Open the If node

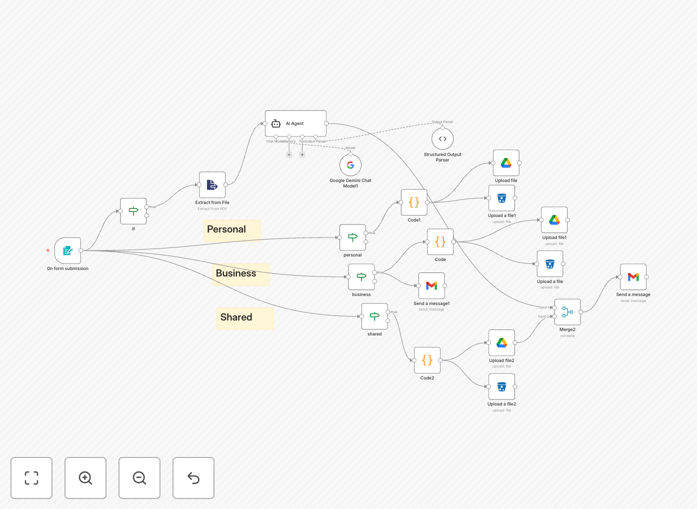point(133,211)
